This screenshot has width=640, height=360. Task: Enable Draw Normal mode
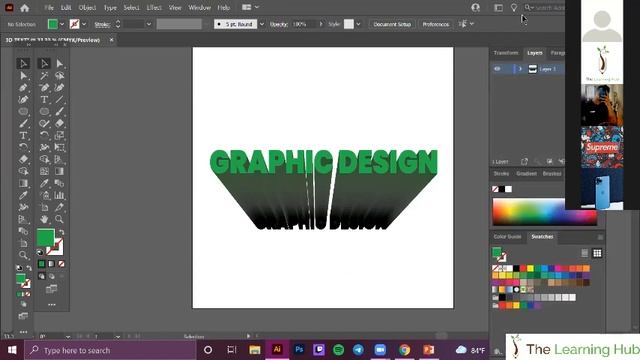42,276
